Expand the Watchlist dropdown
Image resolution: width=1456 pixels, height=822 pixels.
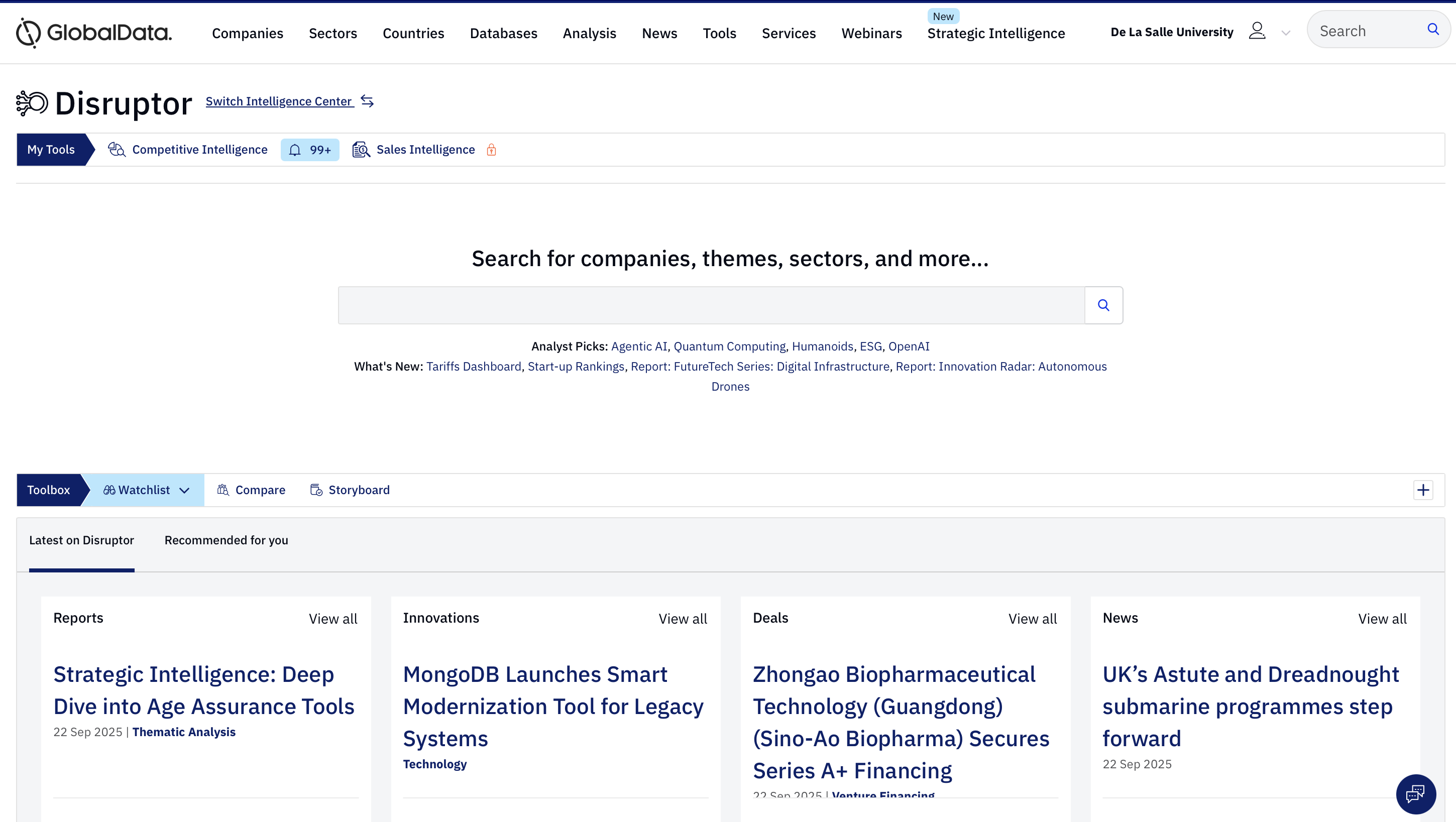click(x=184, y=491)
